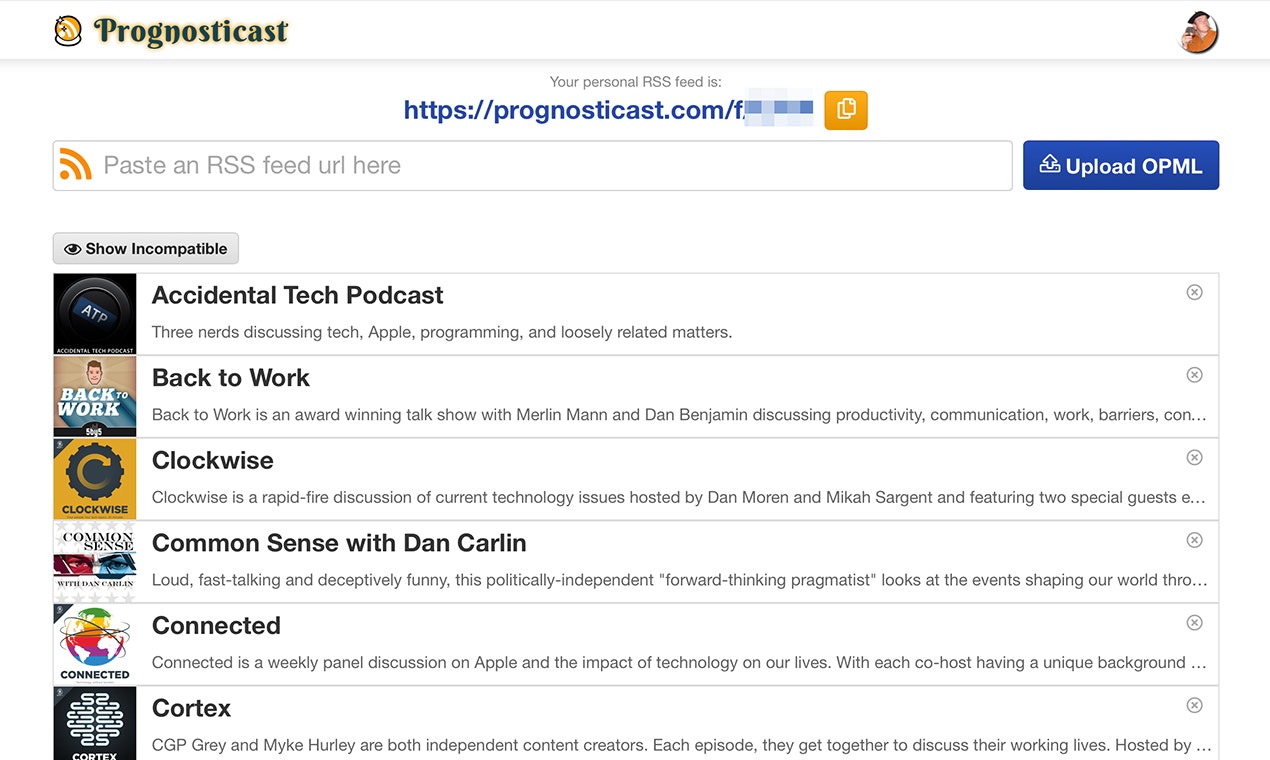The width and height of the screenshot is (1270, 760).
Task: Click 'CGP Grey and Myke Hurley' description
Action: (679, 745)
